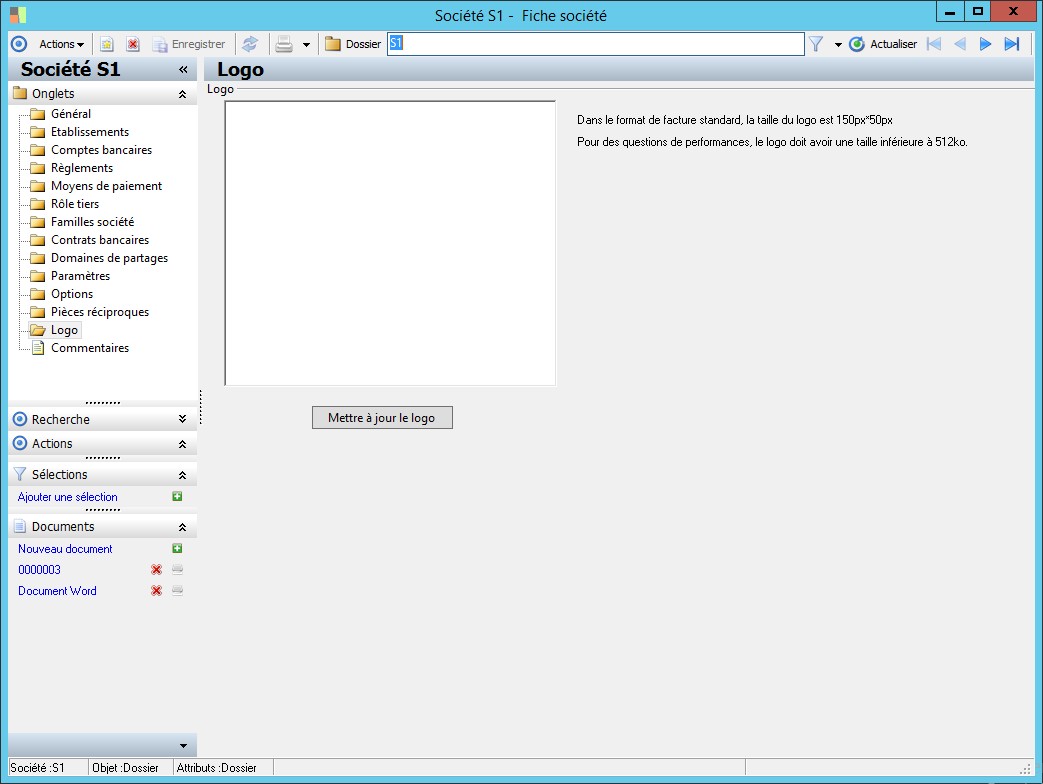This screenshot has height=784, width=1043.
Task: Open document 0000003 link
Action: pyautogui.click(x=39, y=570)
